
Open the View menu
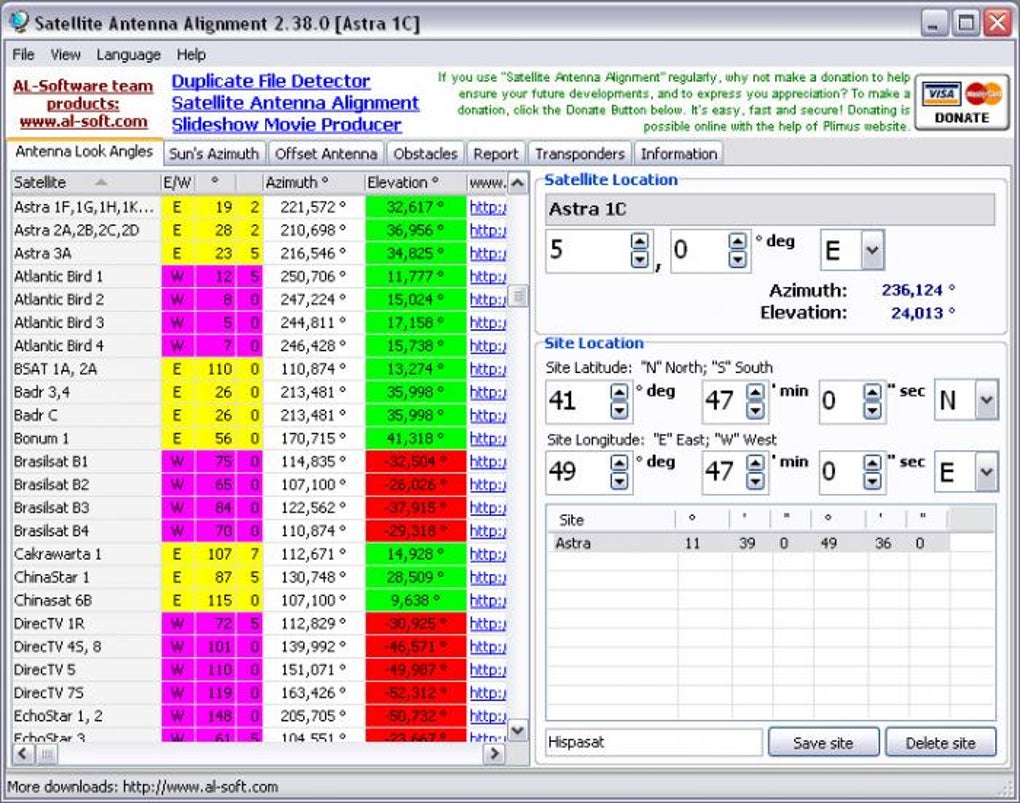(x=66, y=55)
